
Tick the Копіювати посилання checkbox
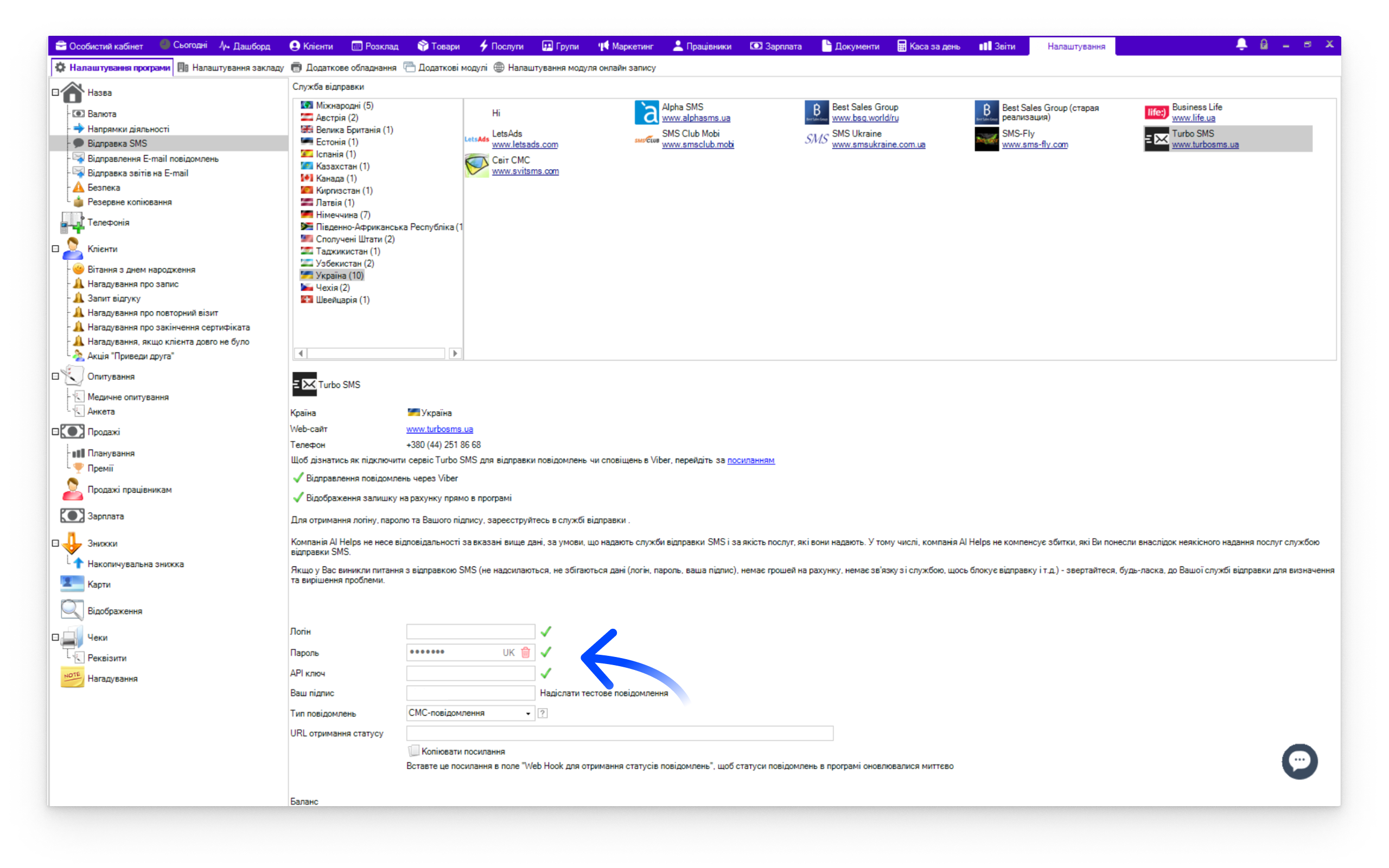click(x=413, y=751)
